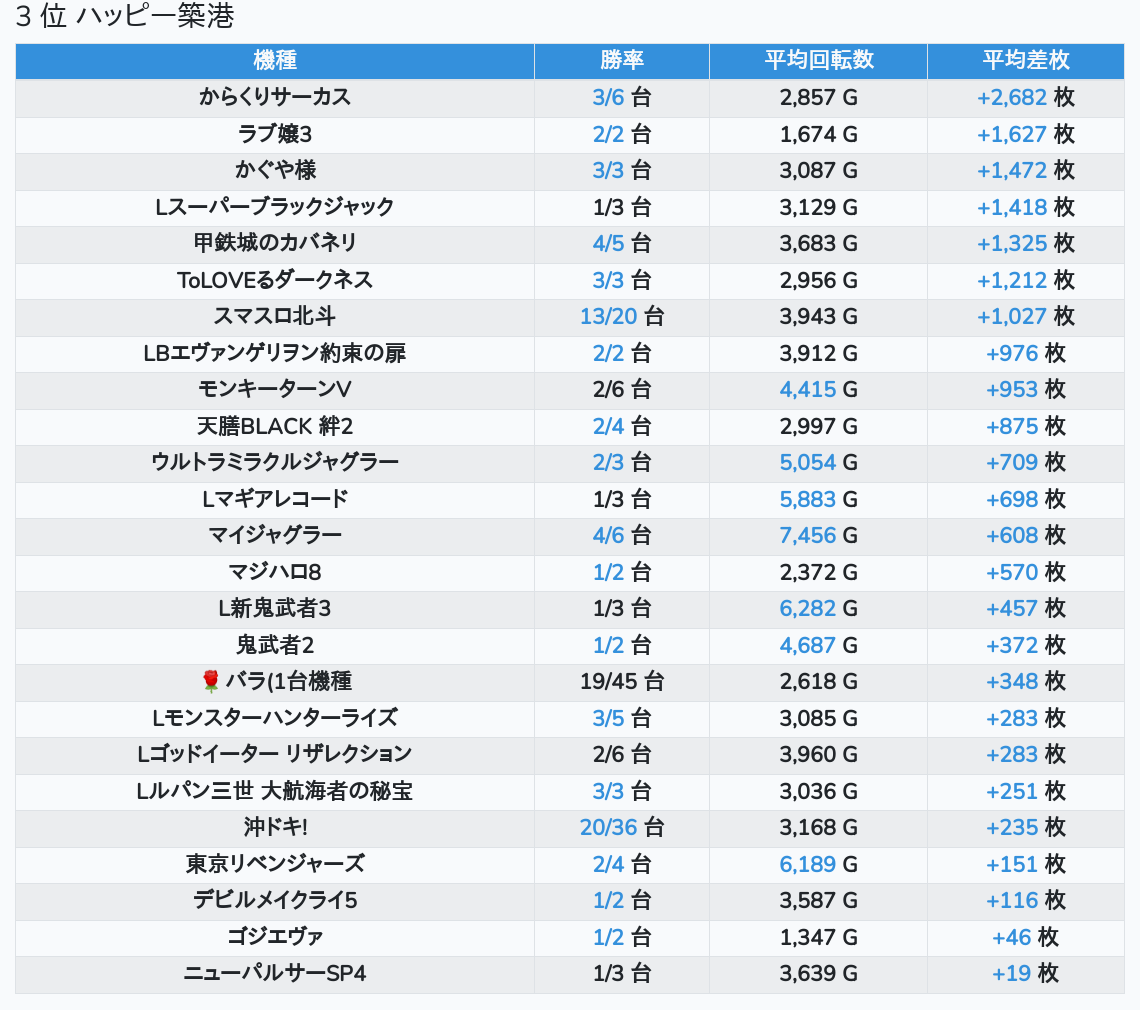This screenshot has width=1140, height=1010.
Task: Click the rose emoji beside バラ(1台機種
Action: tap(210, 682)
